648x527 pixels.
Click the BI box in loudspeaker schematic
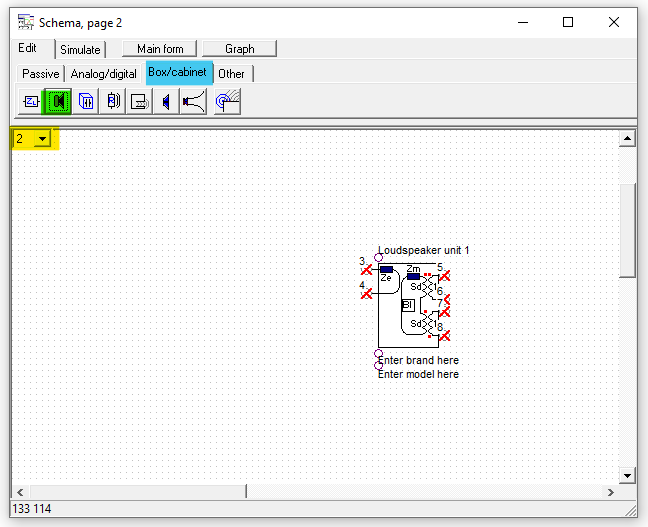(x=407, y=305)
